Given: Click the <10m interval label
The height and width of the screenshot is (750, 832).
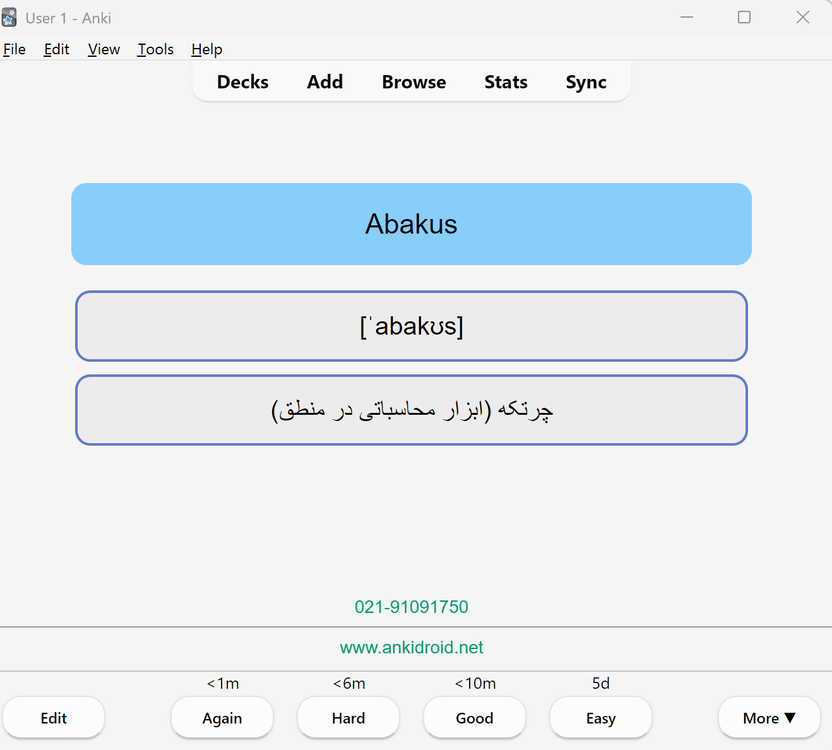Looking at the screenshot, I should (x=475, y=683).
